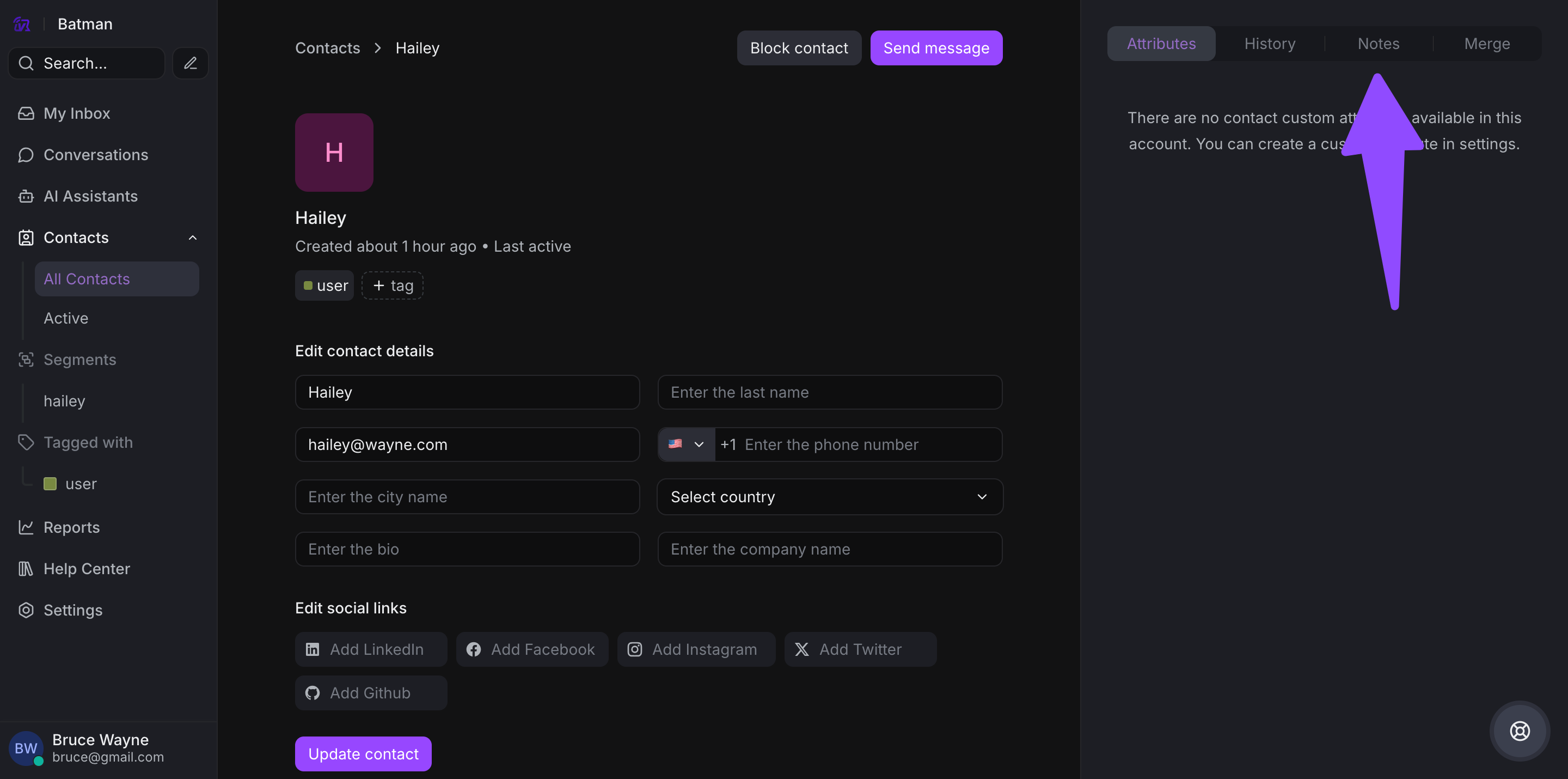
Task: Open the phone country code flag dropdown
Action: (x=686, y=445)
